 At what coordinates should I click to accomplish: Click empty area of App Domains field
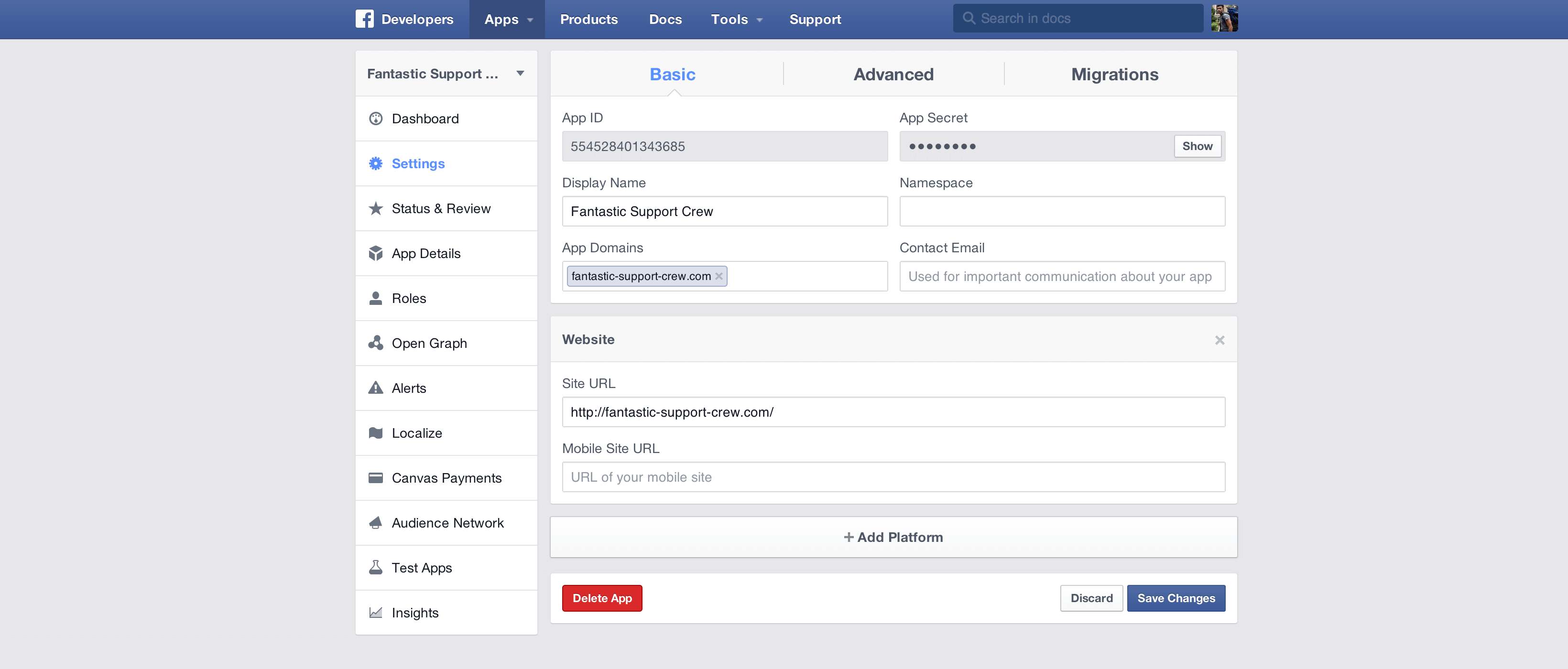[806, 276]
